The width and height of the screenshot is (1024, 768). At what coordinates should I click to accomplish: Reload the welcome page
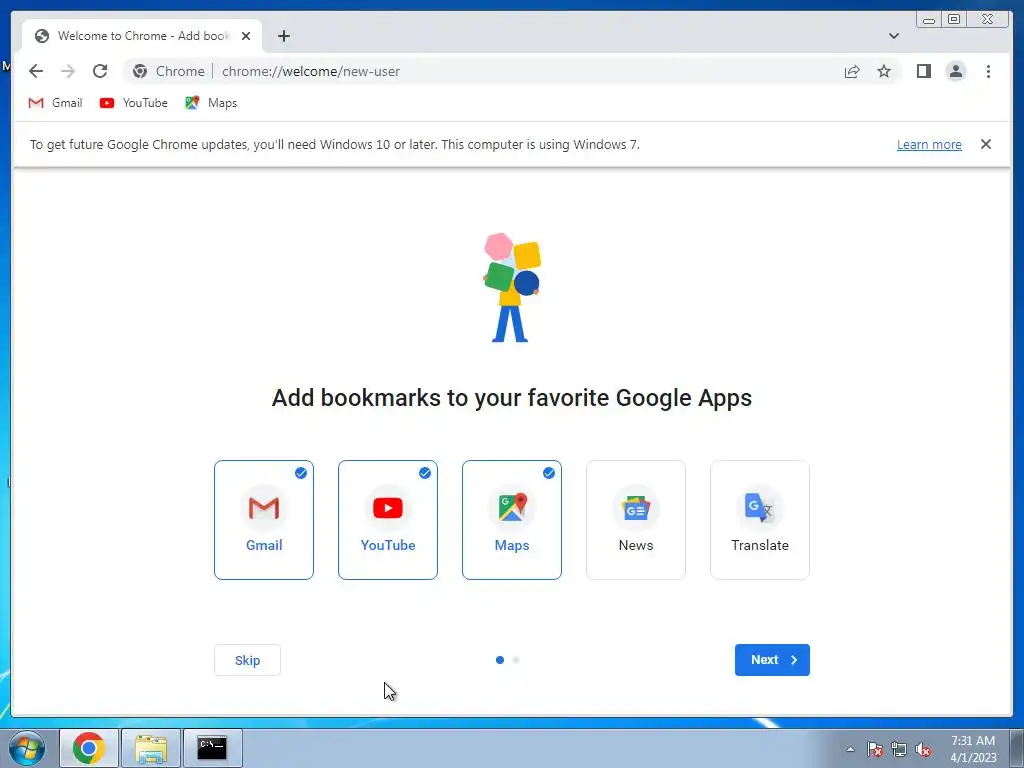pyautogui.click(x=100, y=71)
